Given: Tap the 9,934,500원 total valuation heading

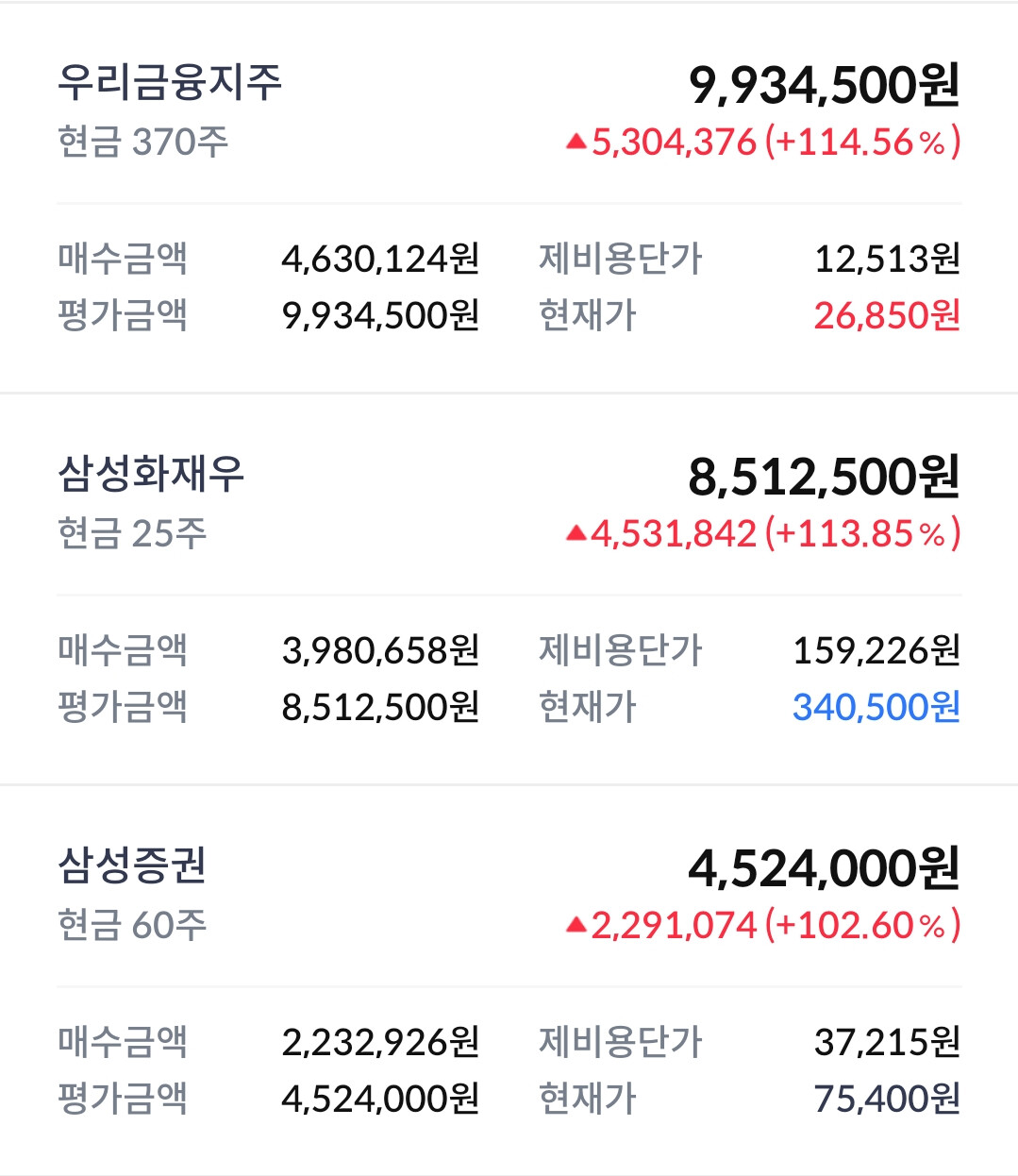Looking at the screenshot, I should tap(824, 86).
